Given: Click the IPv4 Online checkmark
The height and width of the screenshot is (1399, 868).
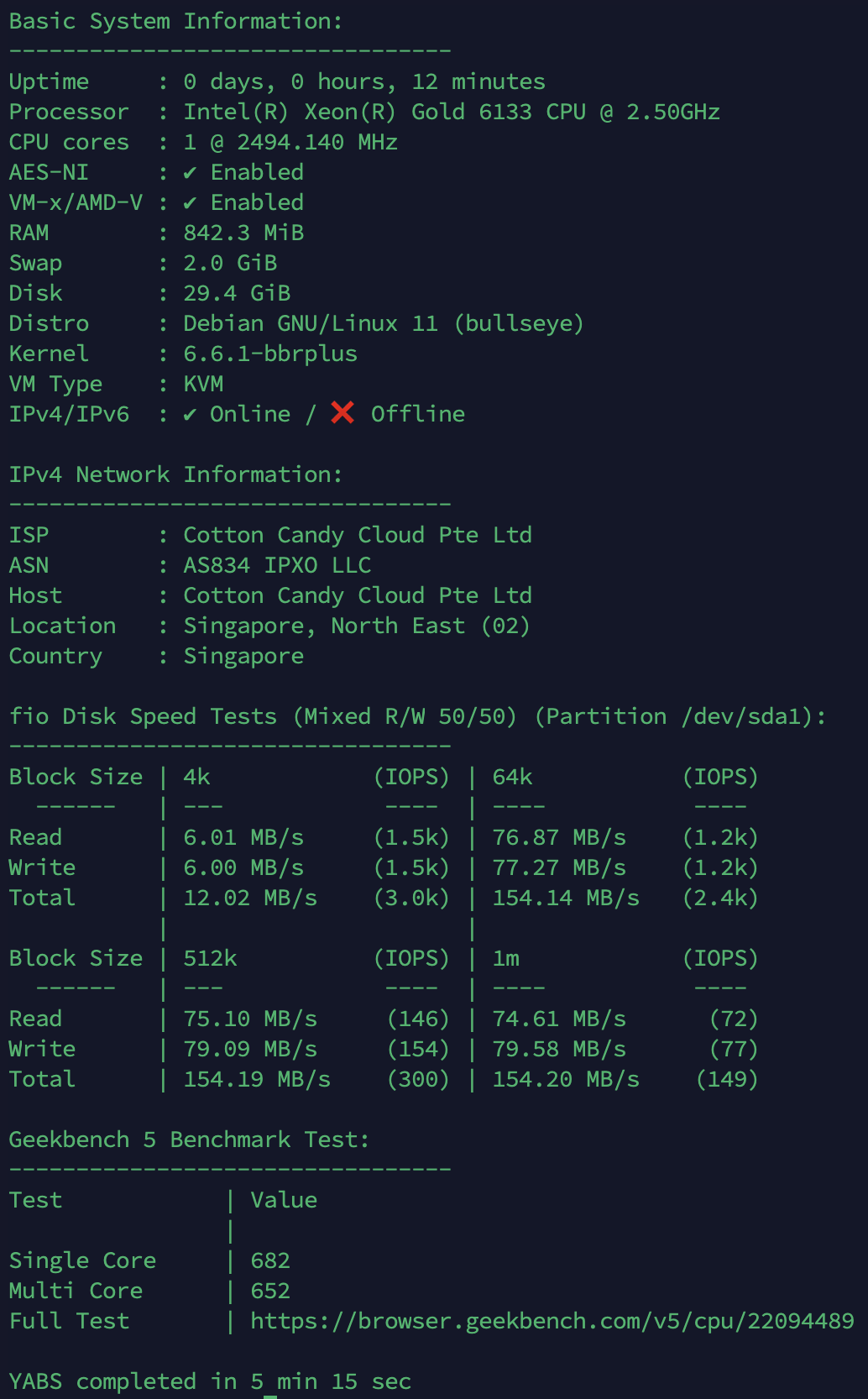Looking at the screenshot, I should (x=191, y=415).
